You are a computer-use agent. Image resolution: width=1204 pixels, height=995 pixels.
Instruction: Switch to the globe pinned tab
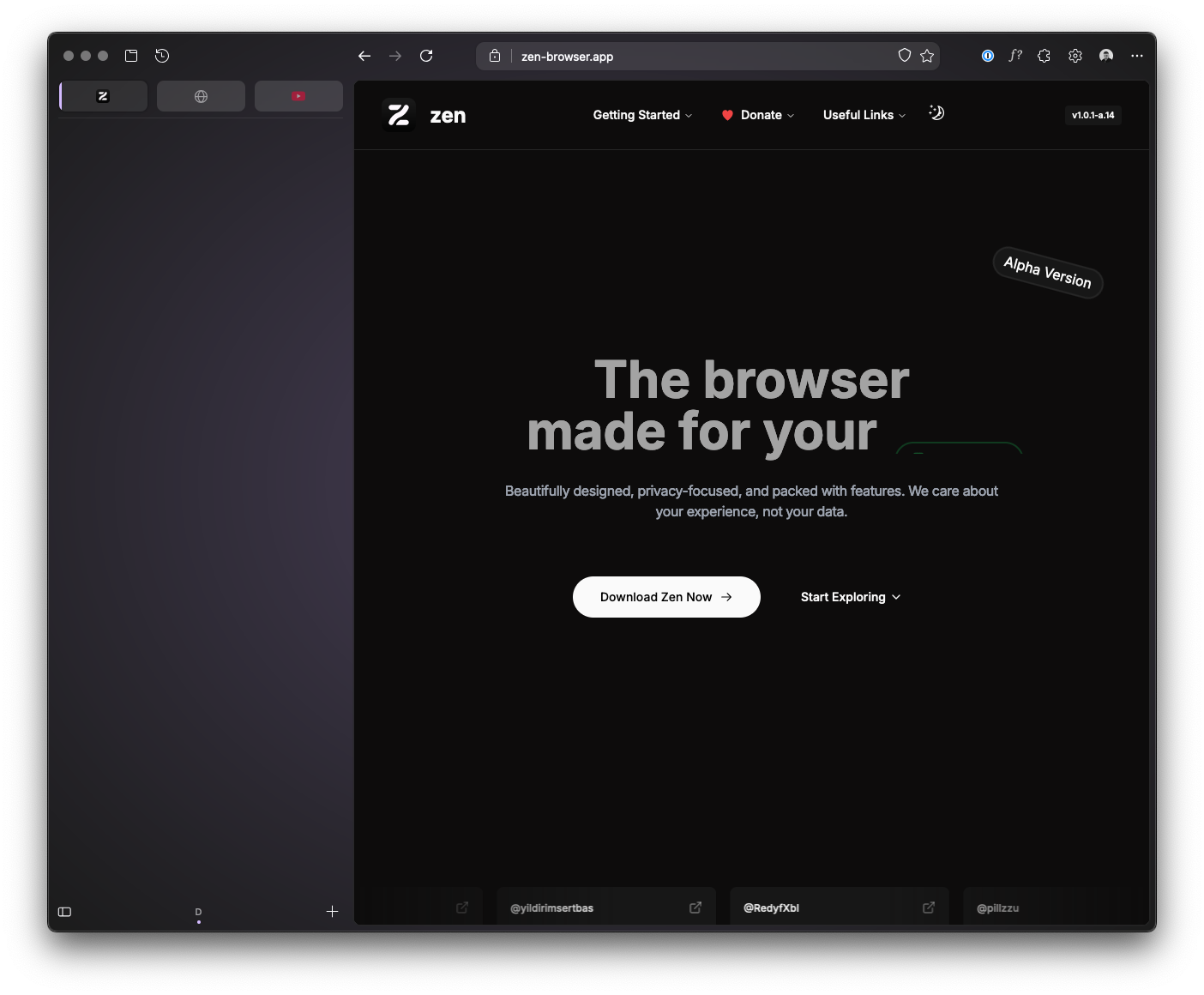point(201,96)
